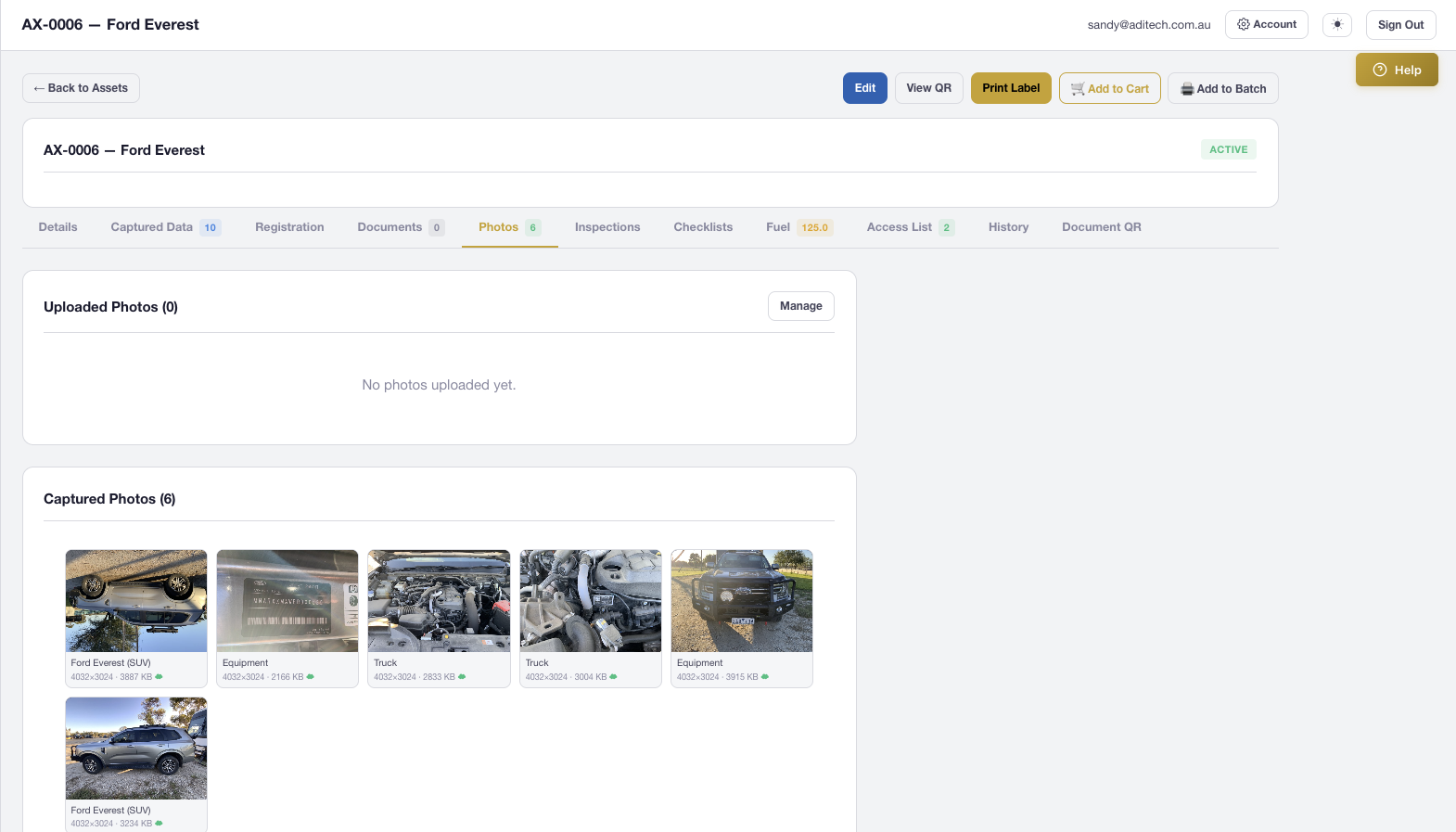Open the upside-down Ford Everest (SUV) photo
The image size is (1456, 832).
(x=136, y=601)
